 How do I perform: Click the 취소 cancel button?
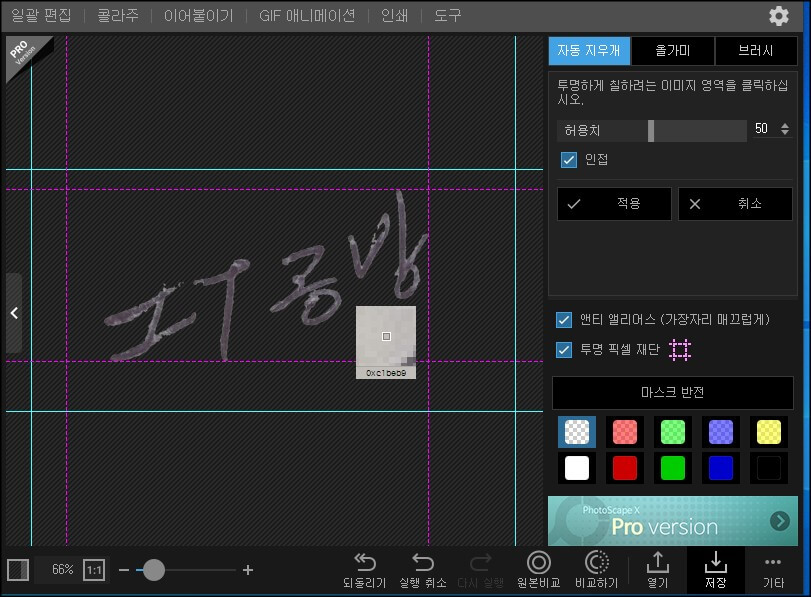(x=735, y=204)
